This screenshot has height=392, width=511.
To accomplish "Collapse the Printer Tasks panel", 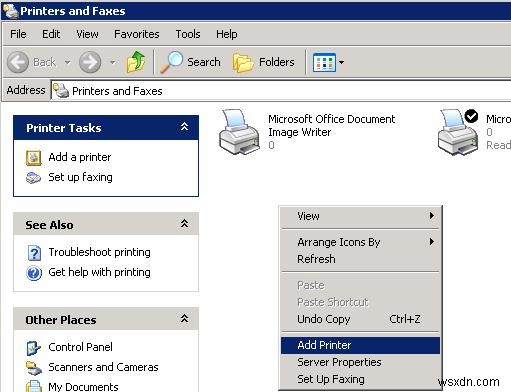I will (184, 127).
